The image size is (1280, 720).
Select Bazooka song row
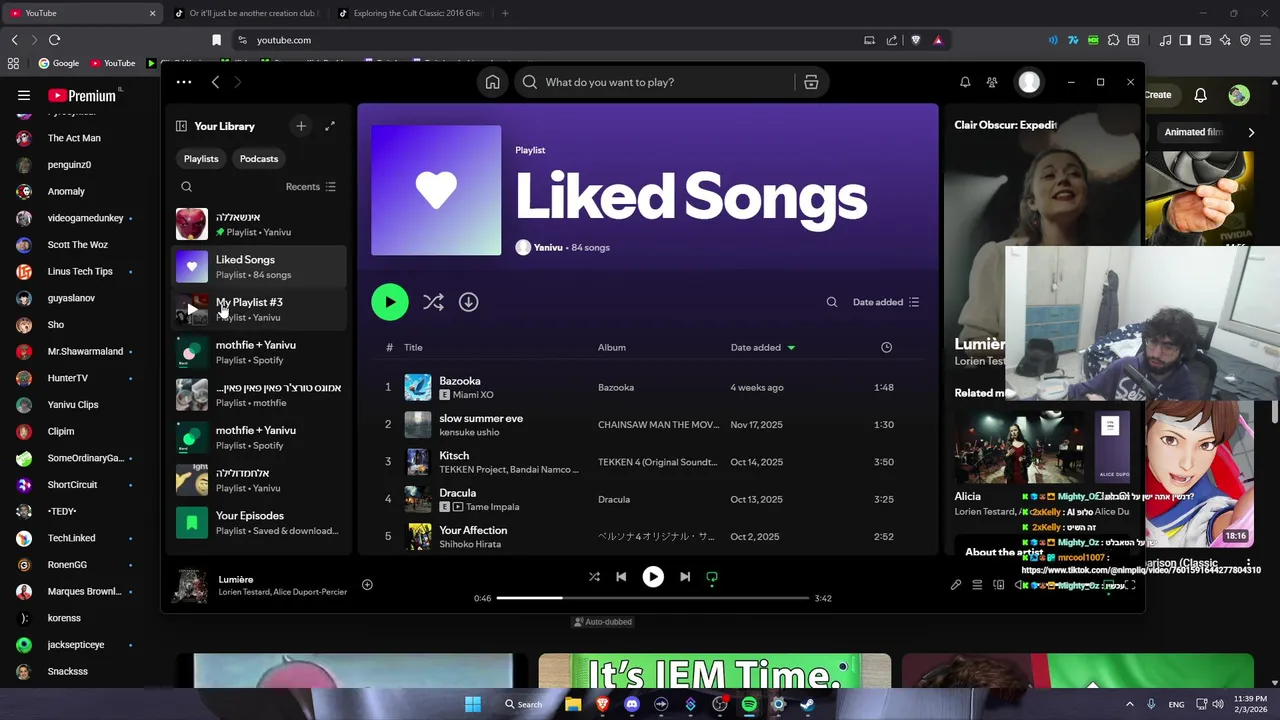tap(648, 387)
